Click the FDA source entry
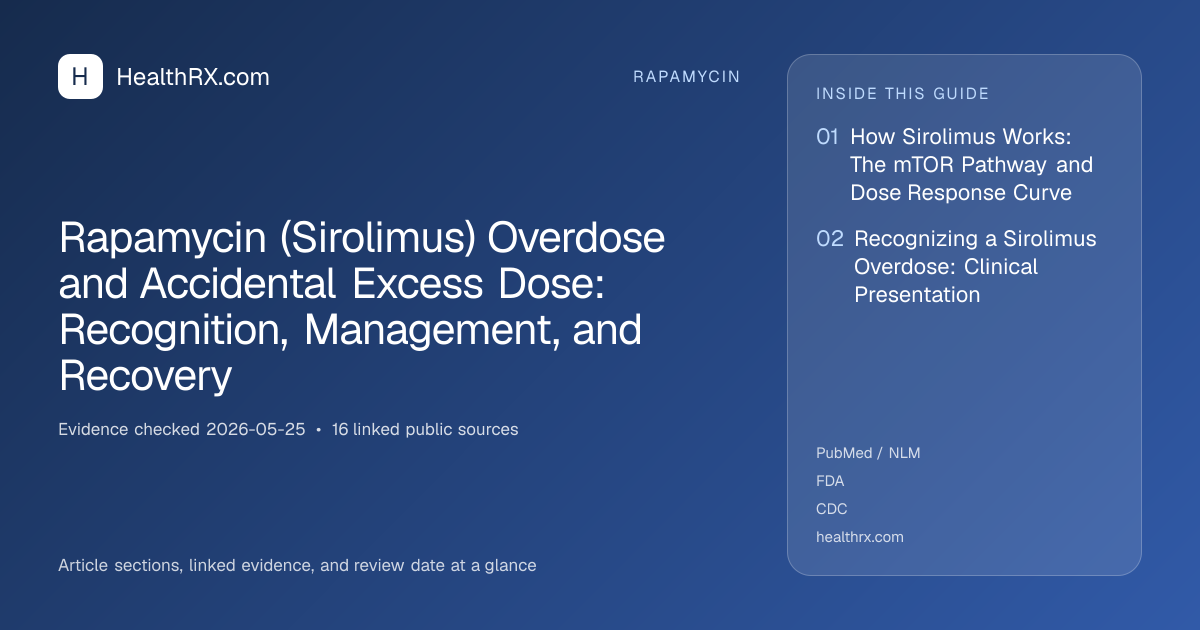Viewport: 1200px width, 630px height. click(x=830, y=481)
